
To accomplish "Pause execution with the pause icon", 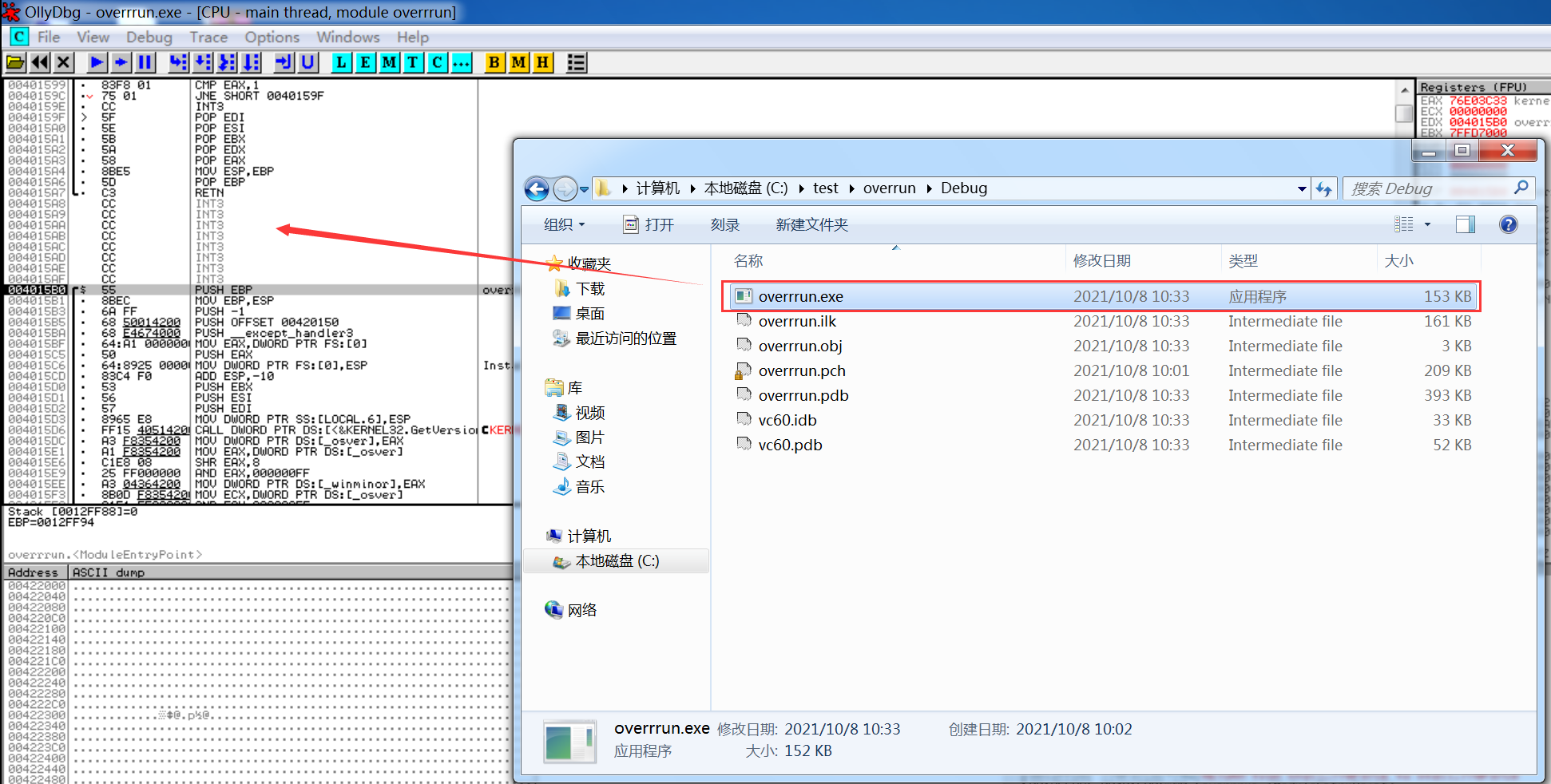I will (145, 62).
